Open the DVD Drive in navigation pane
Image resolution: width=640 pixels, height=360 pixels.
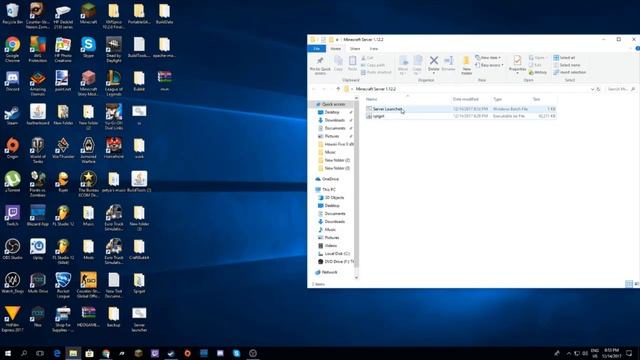pyautogui.click(x=336, y=262)
